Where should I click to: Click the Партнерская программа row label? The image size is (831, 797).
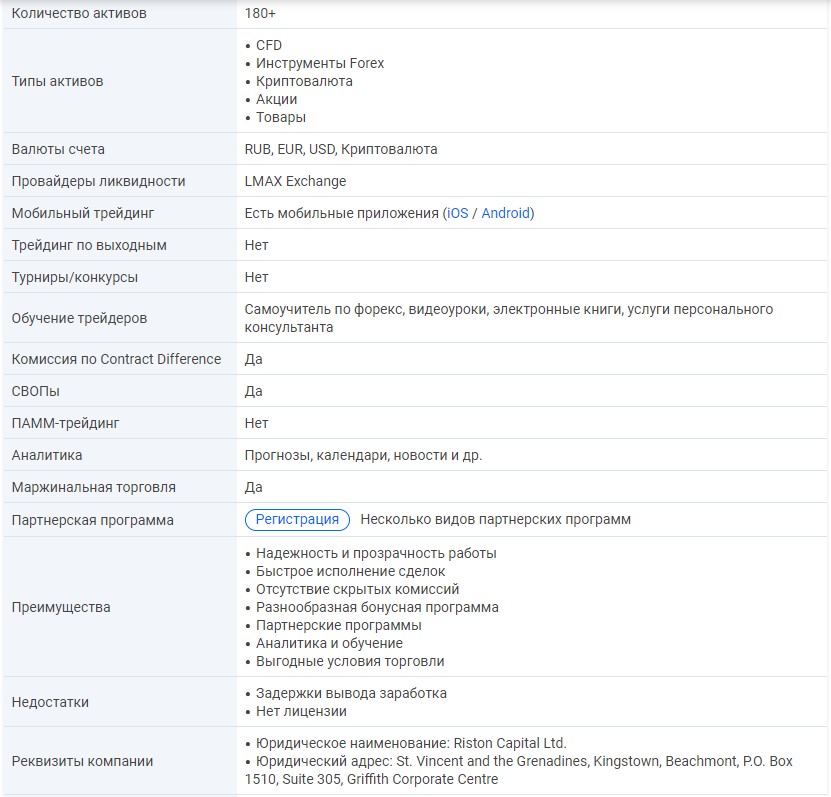click(92, 520)
